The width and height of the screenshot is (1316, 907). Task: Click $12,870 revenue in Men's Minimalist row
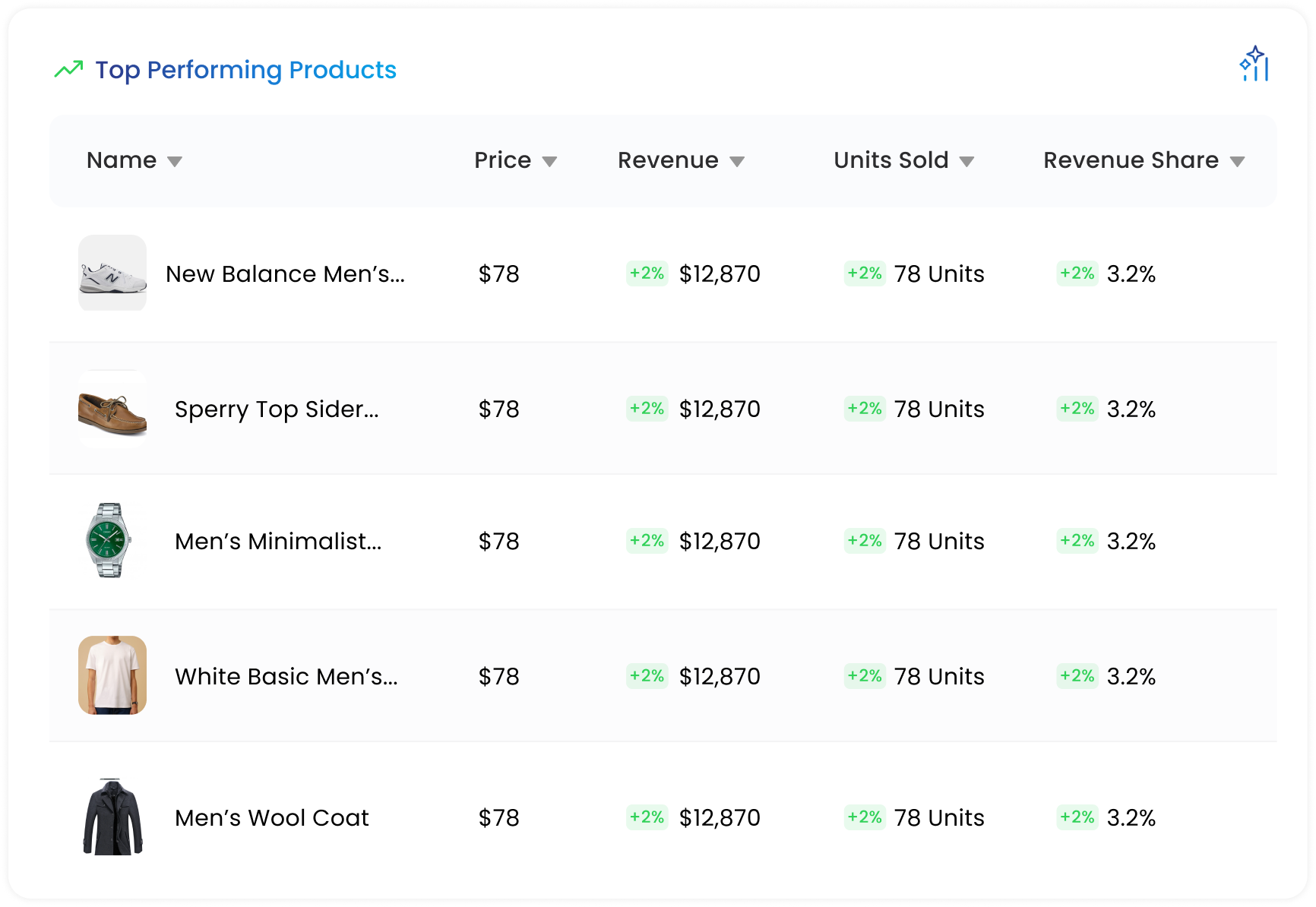[x=720, y=541]
